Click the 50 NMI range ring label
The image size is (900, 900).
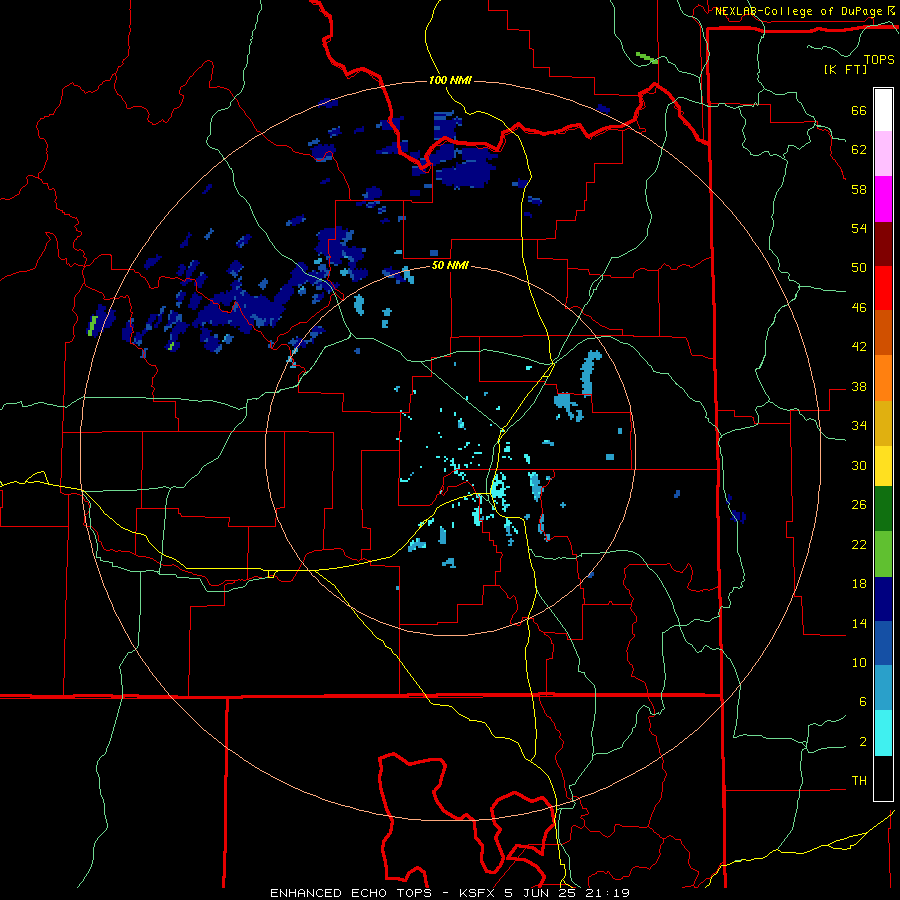click(450, 265)
